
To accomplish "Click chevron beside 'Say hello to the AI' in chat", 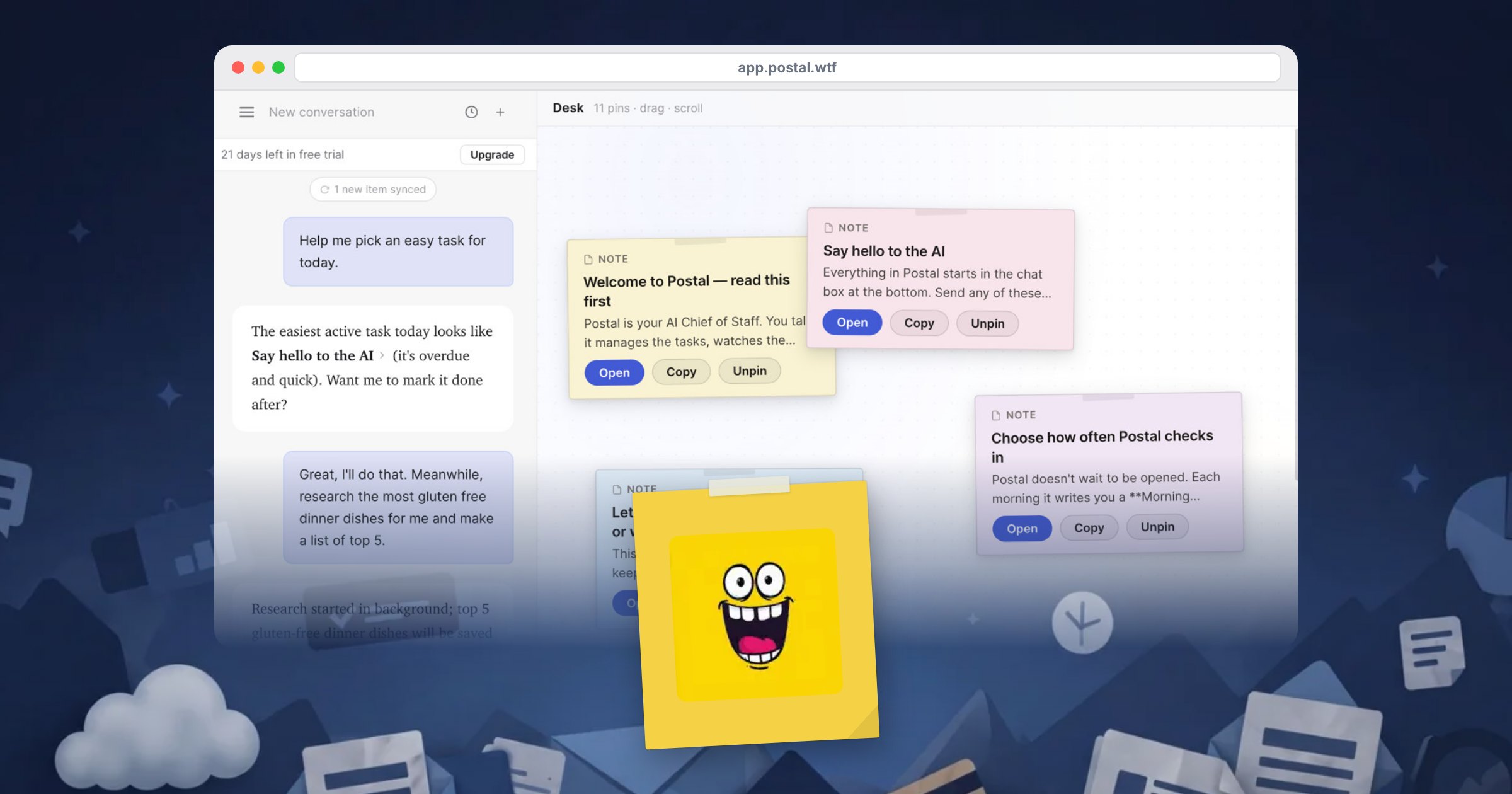I will pyautogui.click(x=382, y=355).
